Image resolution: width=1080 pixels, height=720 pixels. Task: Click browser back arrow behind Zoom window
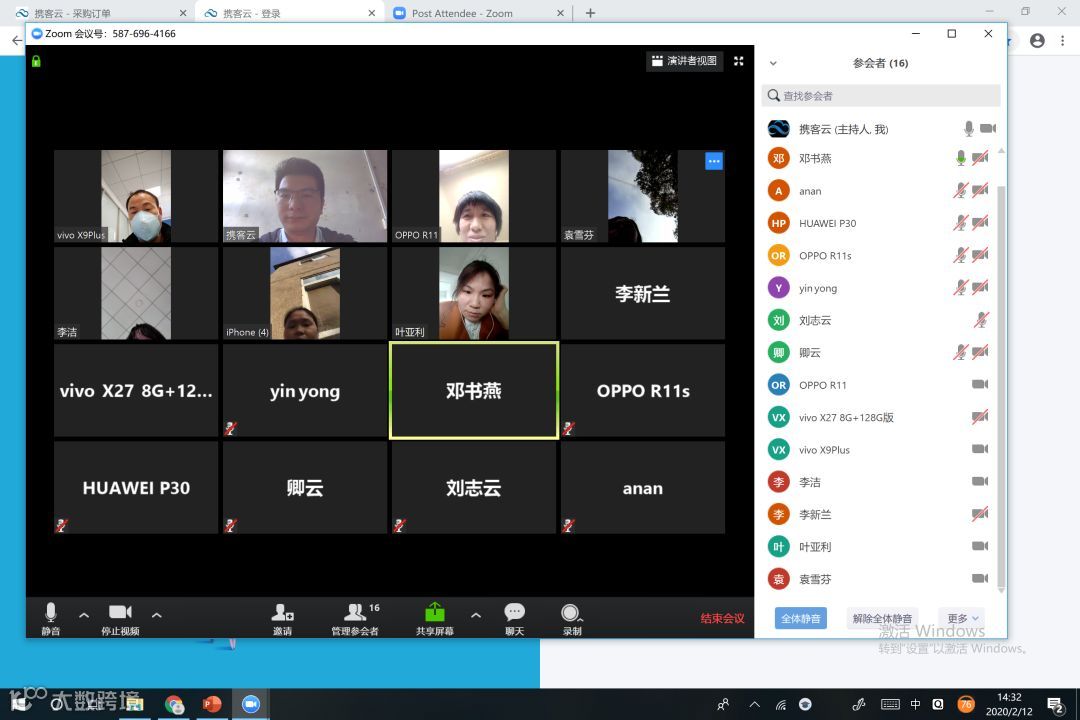(17, 41)
